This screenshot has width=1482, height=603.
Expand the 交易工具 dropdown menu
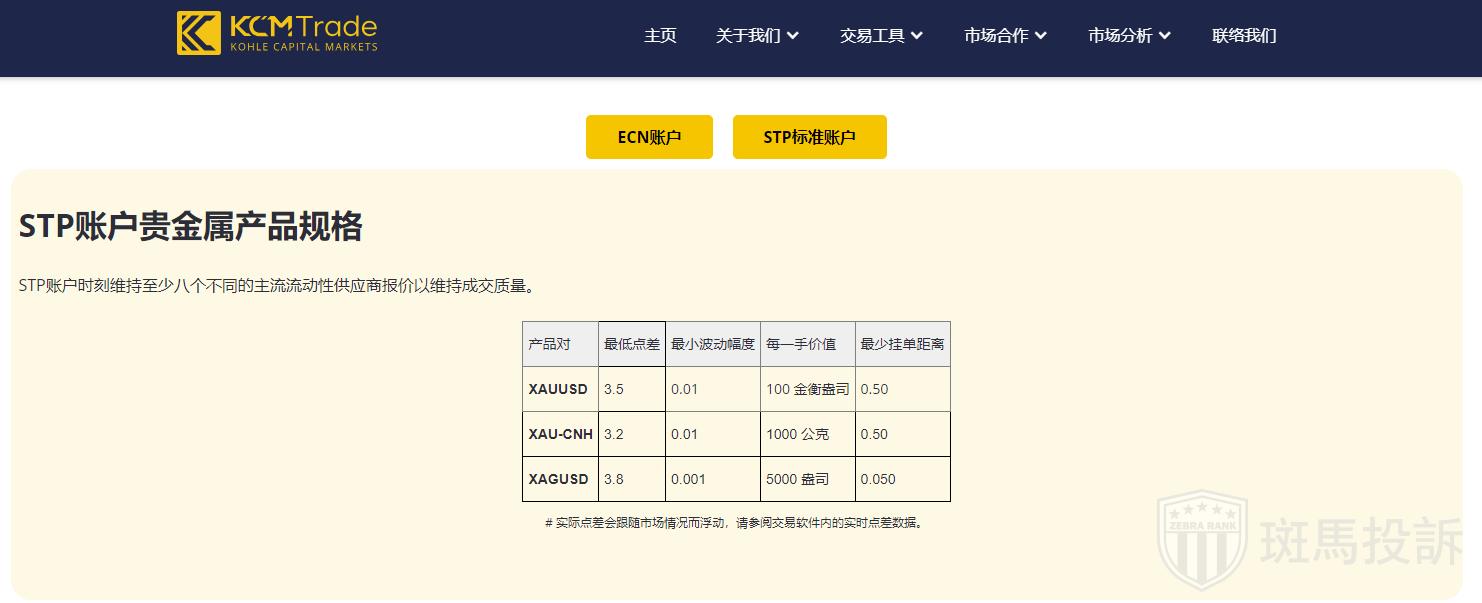[x=881, y=36]
